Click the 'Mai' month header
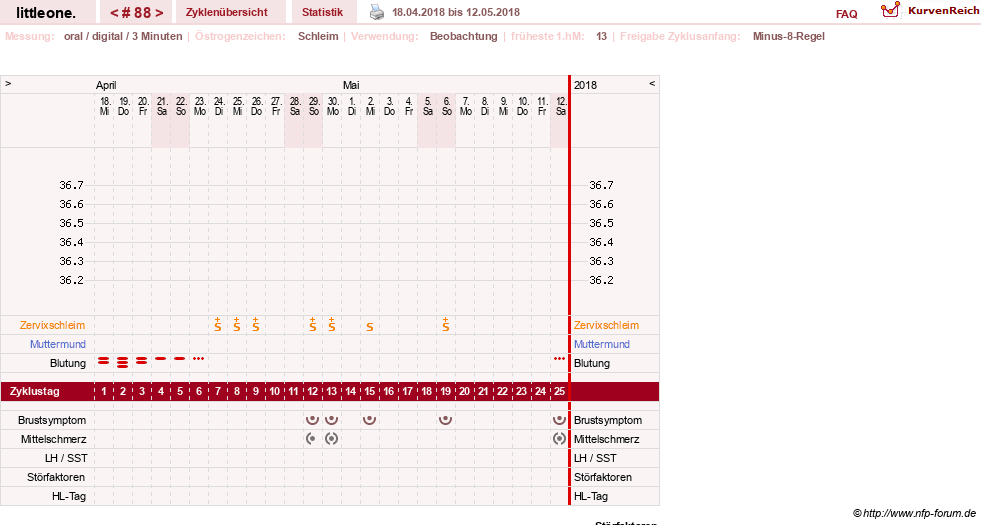981x525 pixels. tap(351, 85)
